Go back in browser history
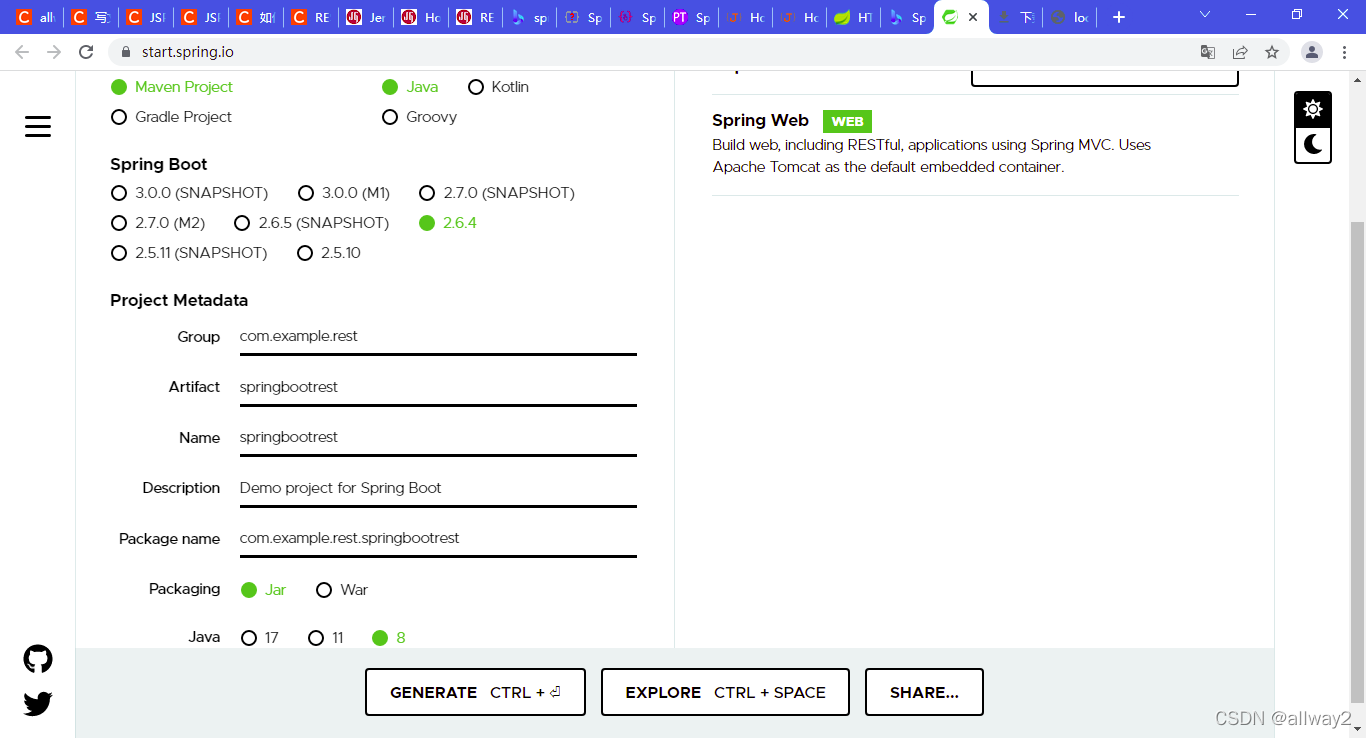The height and width of the screenshot is (738, 1366). pyautogui.click(x=22, y=52)
